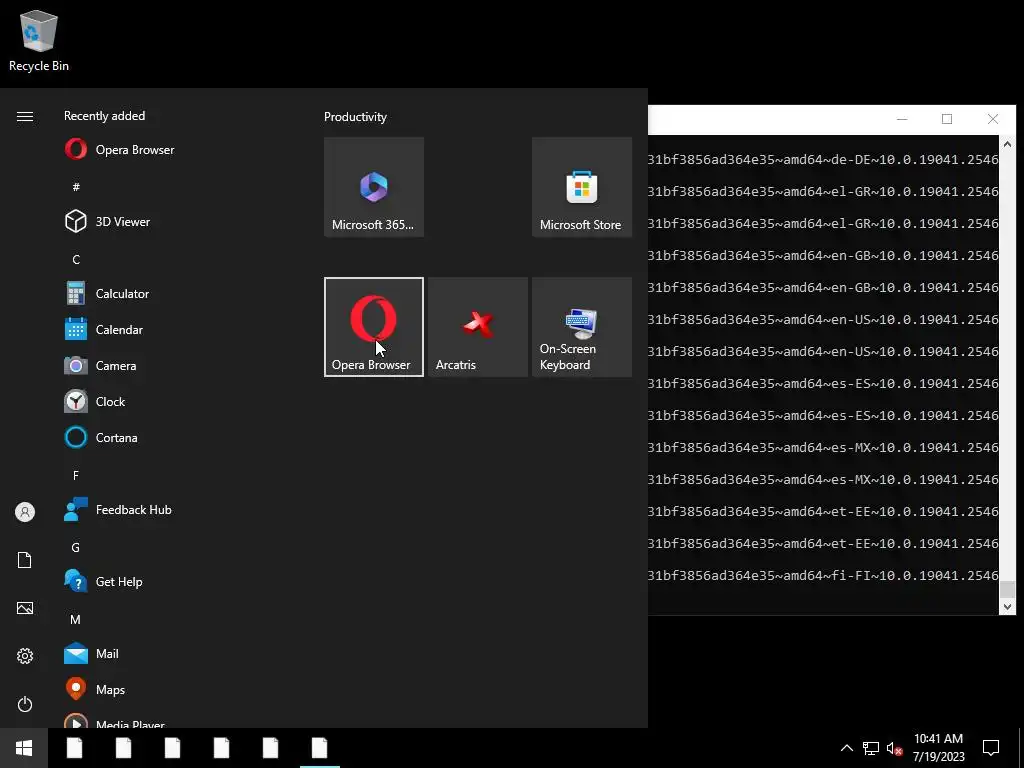The height and width of the screenshot is (768, 1024).
Task: Click the 'Recently added' heading
Action: pyautogui.click(x=104, y=116)
